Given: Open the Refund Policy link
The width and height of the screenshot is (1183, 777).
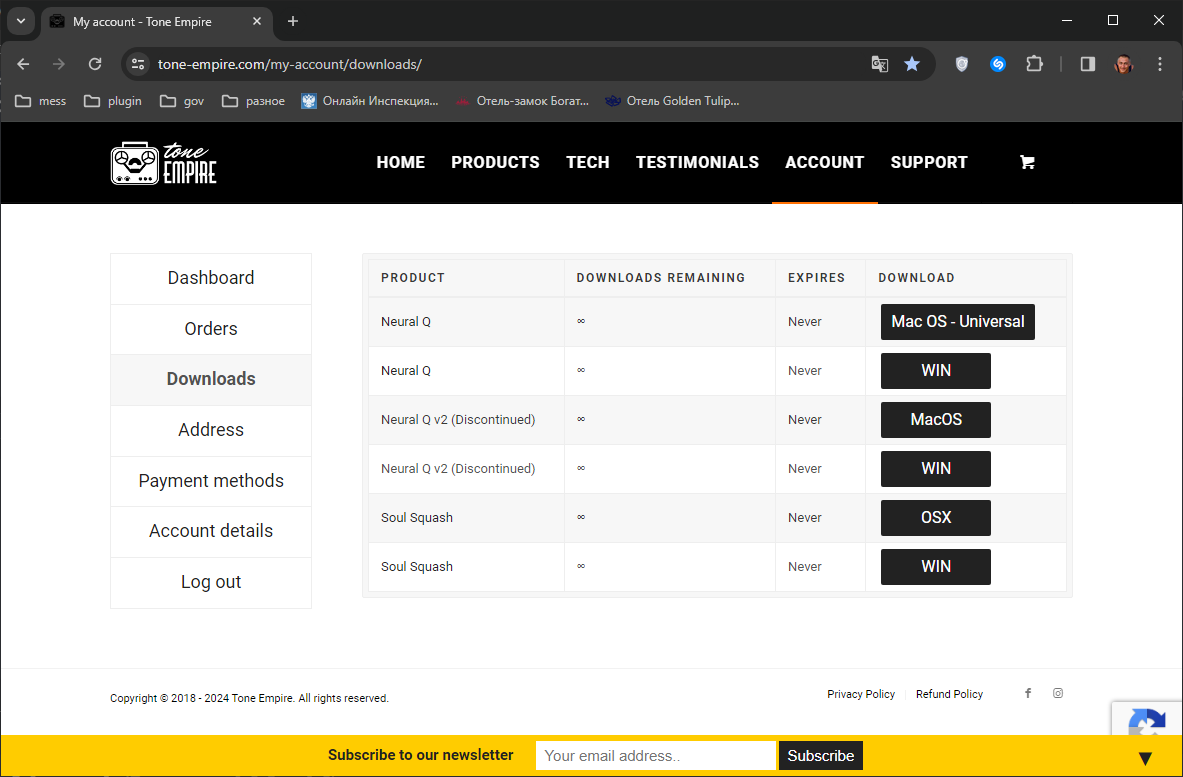Looking at the screenshot, I should pos(949,694).
